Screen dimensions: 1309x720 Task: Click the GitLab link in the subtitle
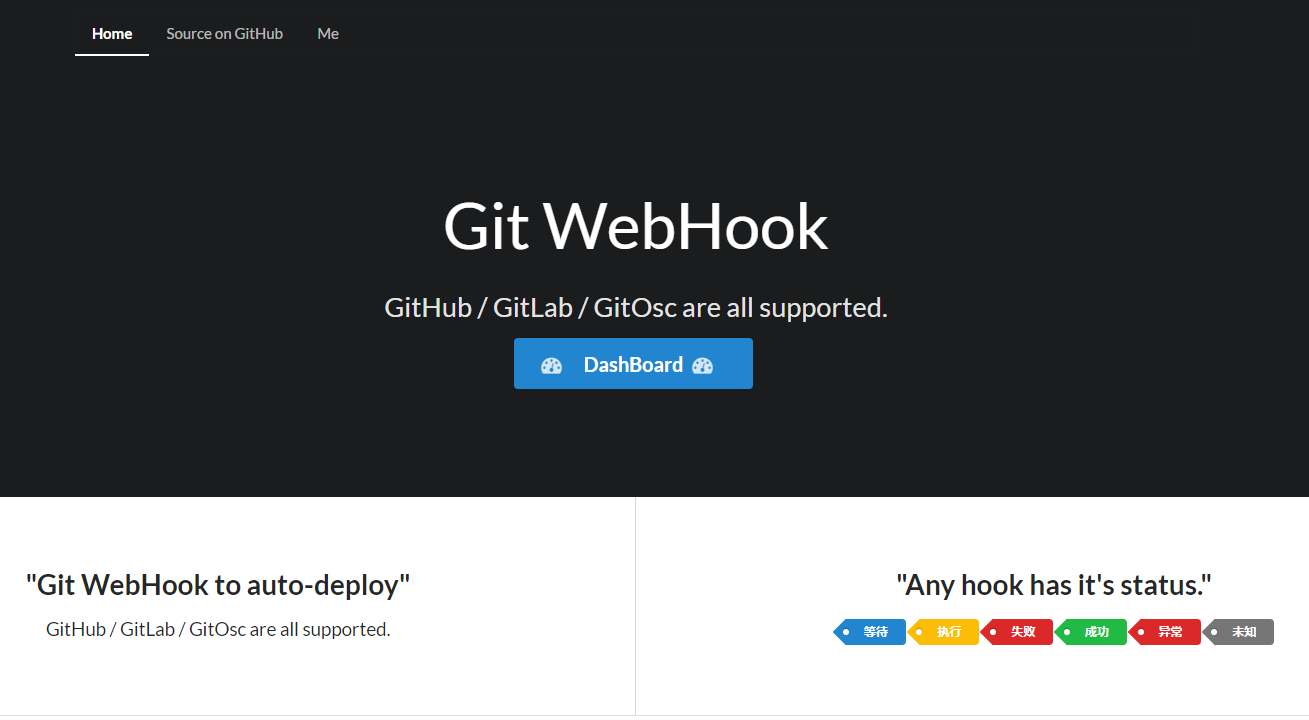(x=533, y=307)
